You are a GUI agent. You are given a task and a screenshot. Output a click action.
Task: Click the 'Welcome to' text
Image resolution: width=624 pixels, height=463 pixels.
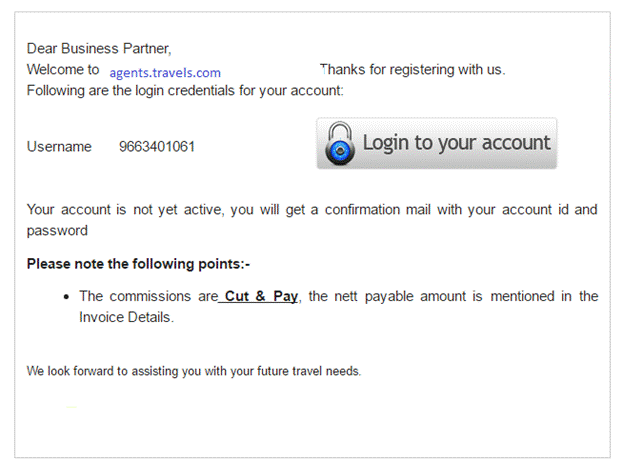pos(63,69)
